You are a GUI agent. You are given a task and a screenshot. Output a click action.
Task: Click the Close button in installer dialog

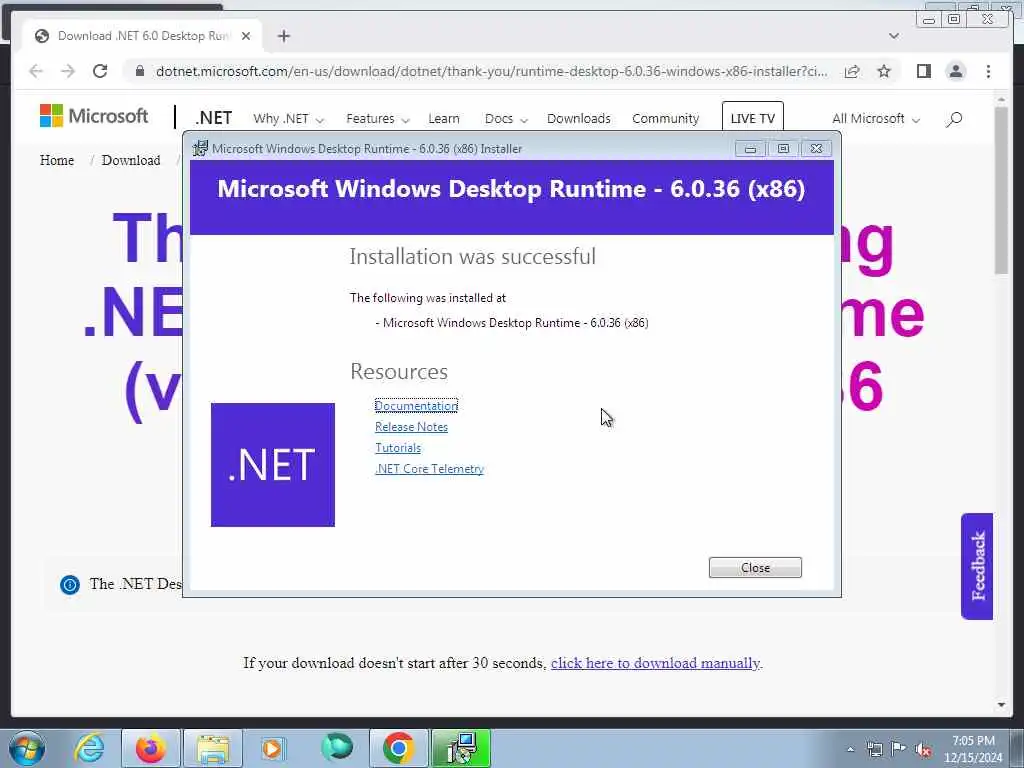pyautogui.click(x=755, y=568)
